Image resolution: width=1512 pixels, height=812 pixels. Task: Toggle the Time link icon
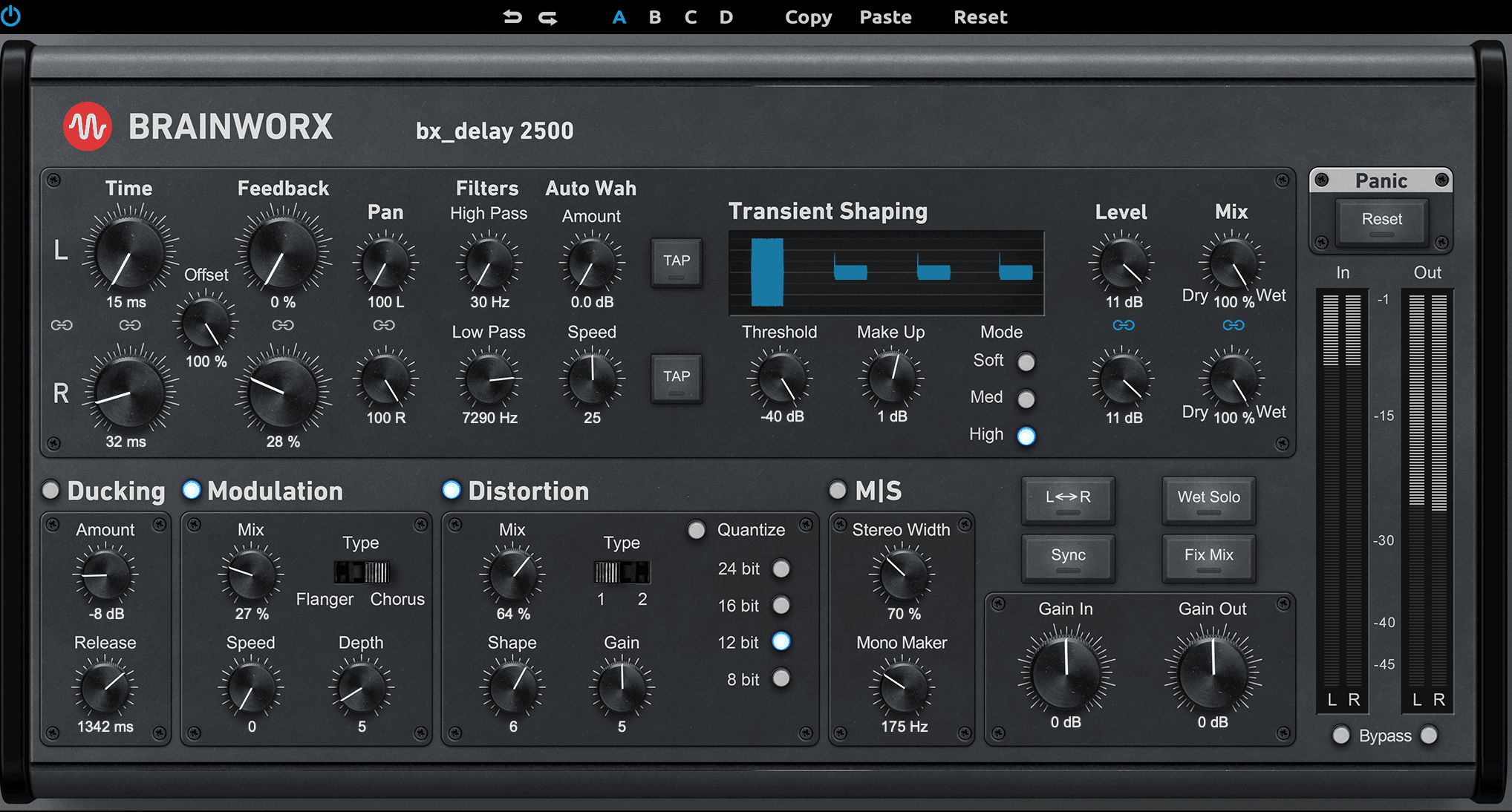pos(130,325)
